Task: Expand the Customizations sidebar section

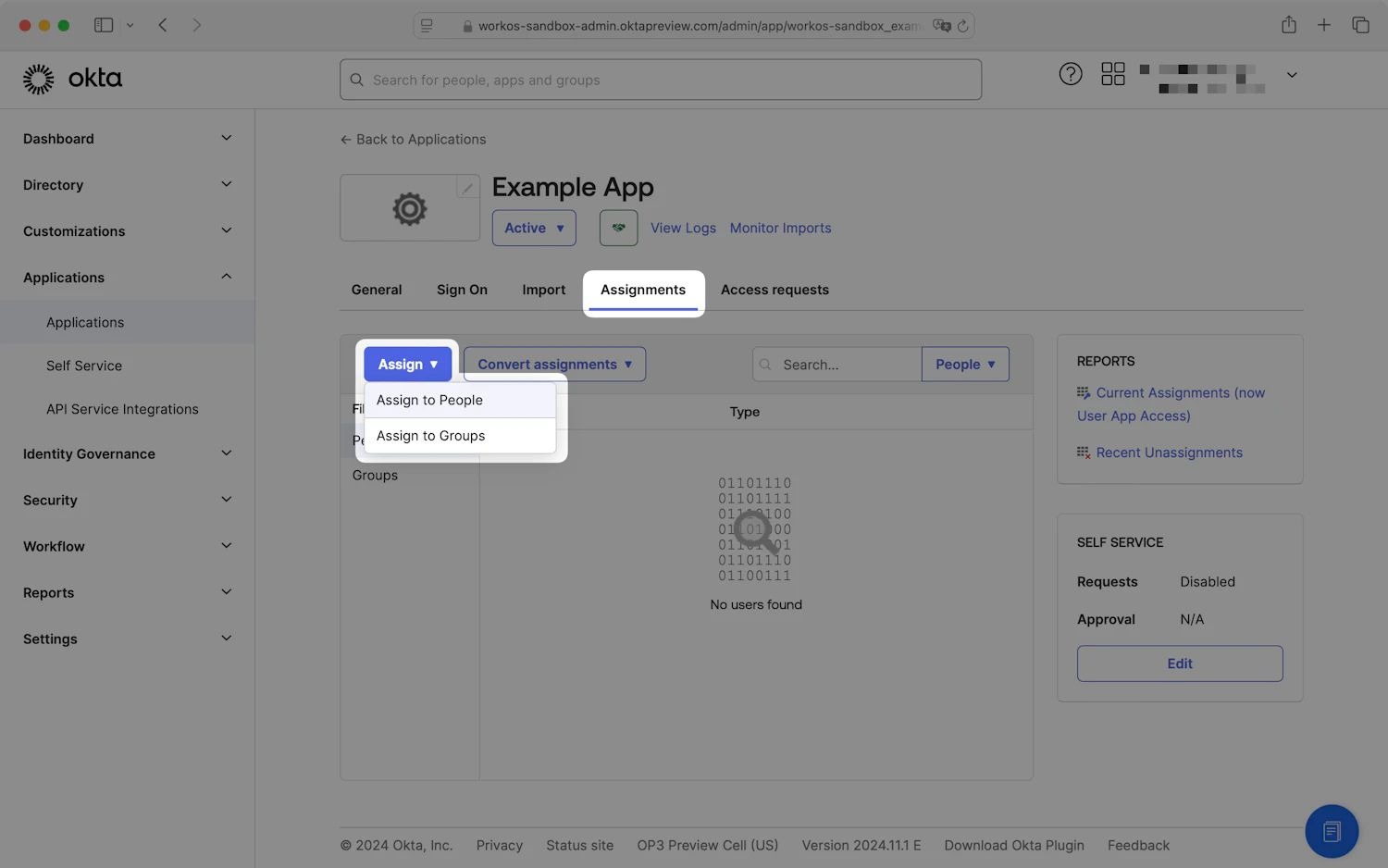Action: pos(128,231)
